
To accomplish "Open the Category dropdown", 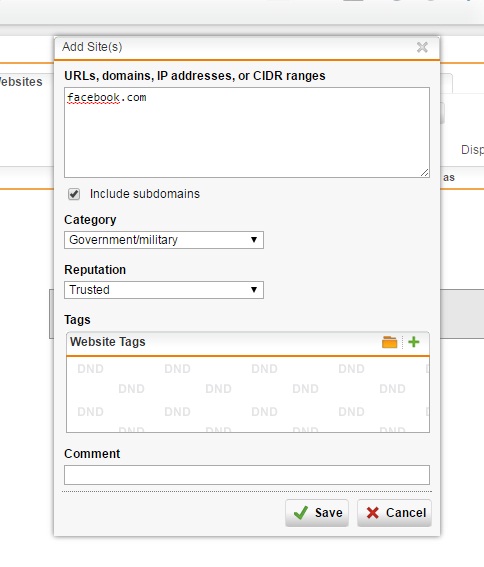I will pyautogui.click(x=164, y=240).
